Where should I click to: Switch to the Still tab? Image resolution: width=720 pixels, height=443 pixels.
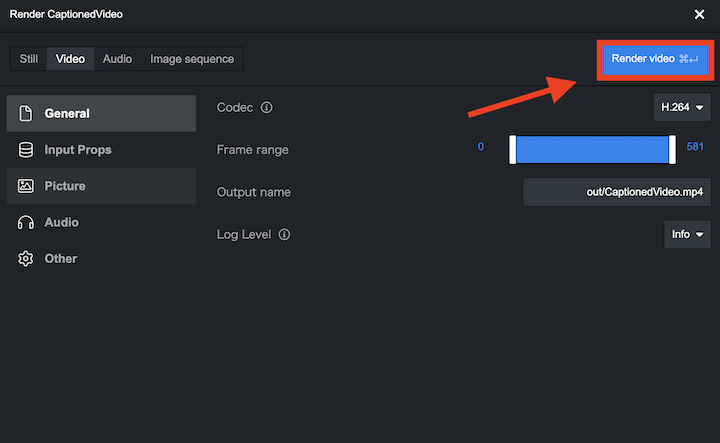pos(29,59)
